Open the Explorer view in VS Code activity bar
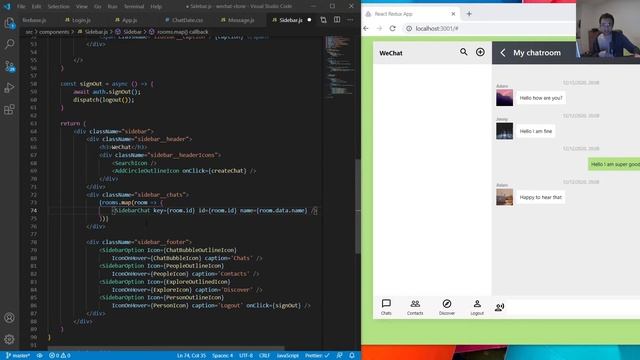 [9, 23]
